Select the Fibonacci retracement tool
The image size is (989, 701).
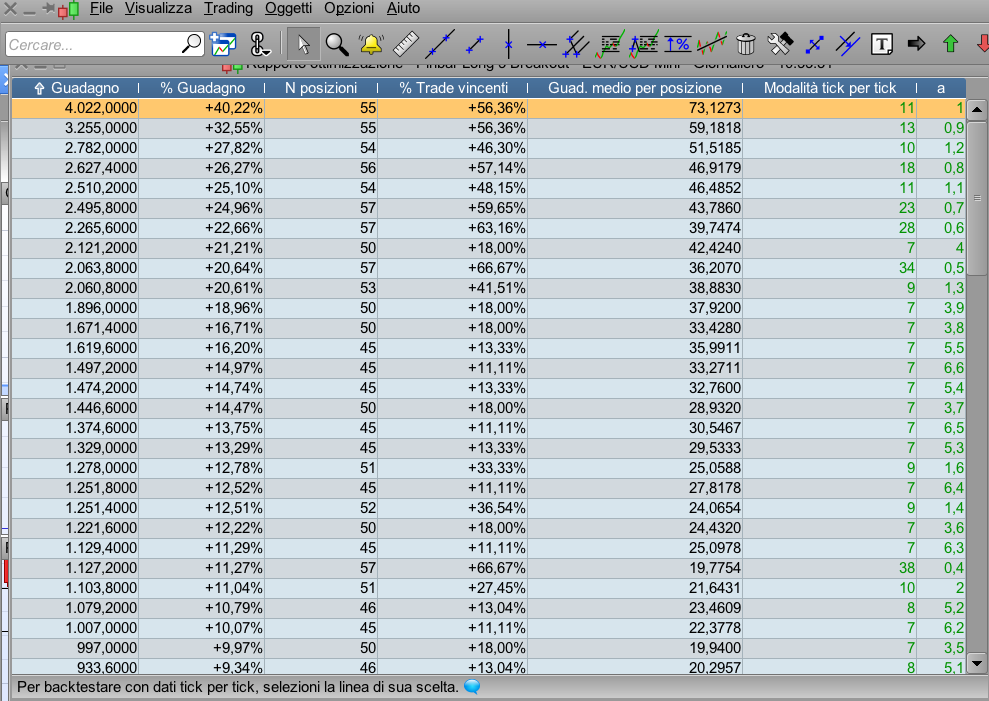click(x=610, y=44)
